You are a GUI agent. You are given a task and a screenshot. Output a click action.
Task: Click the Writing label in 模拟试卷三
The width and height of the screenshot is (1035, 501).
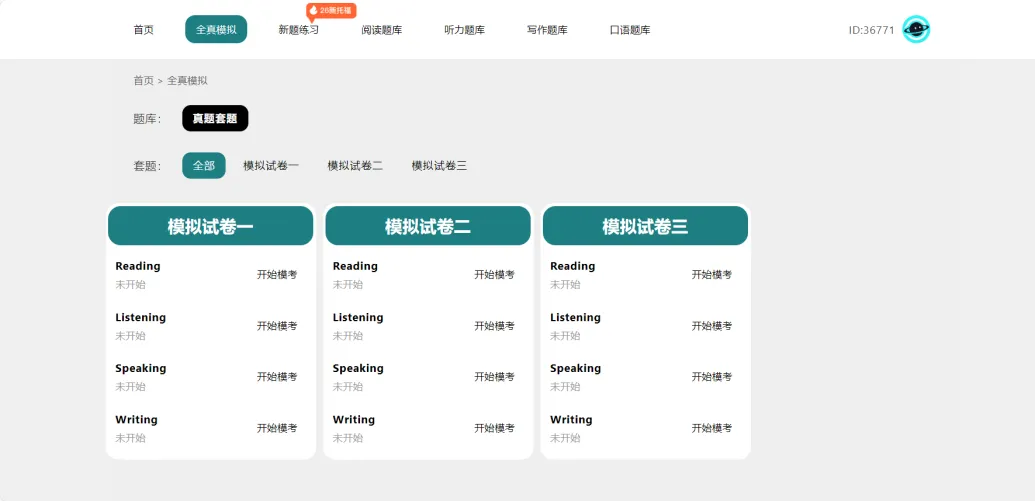(571, 419)
